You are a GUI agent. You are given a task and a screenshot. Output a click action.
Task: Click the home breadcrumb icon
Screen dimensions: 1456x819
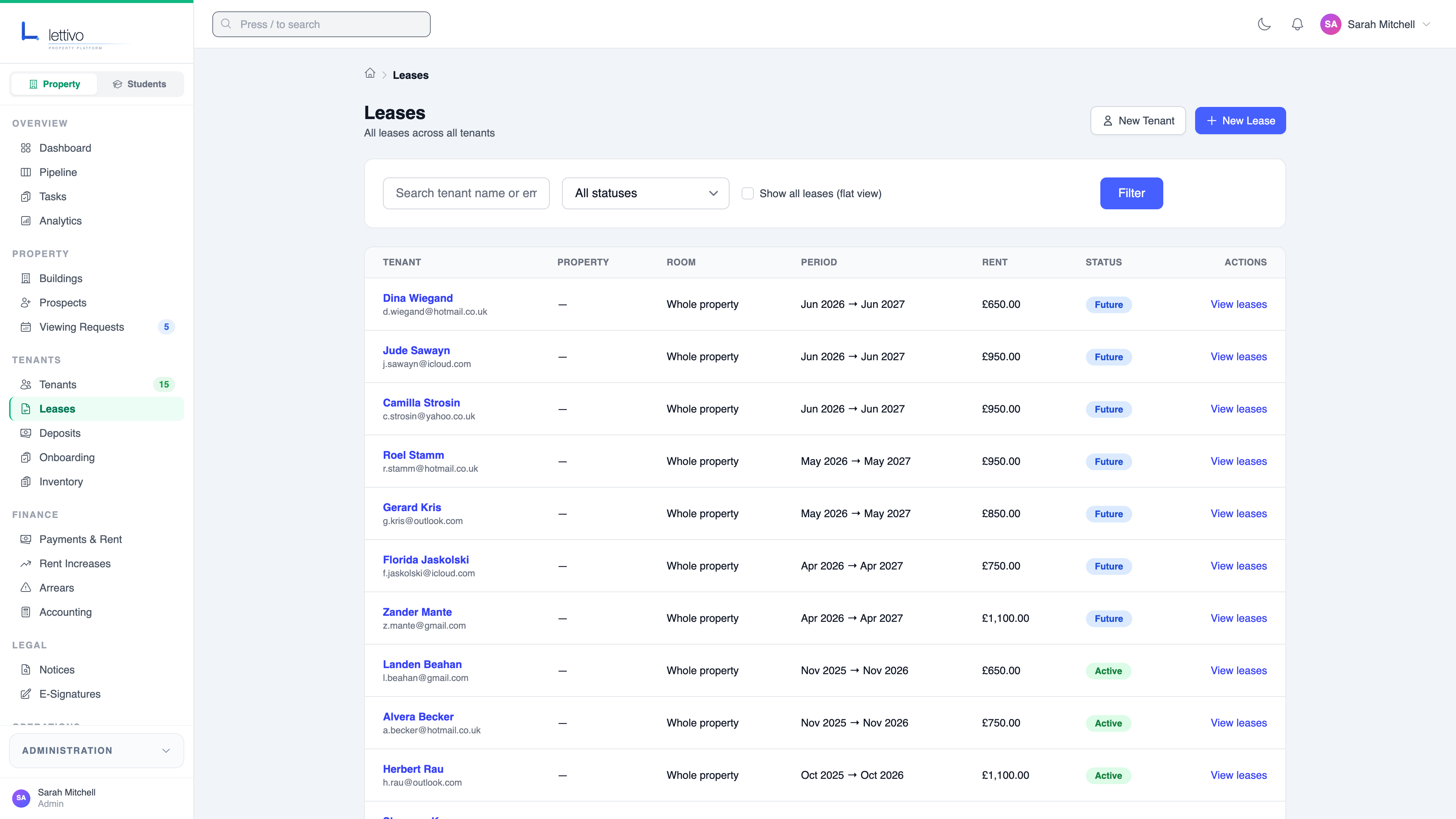370,74
